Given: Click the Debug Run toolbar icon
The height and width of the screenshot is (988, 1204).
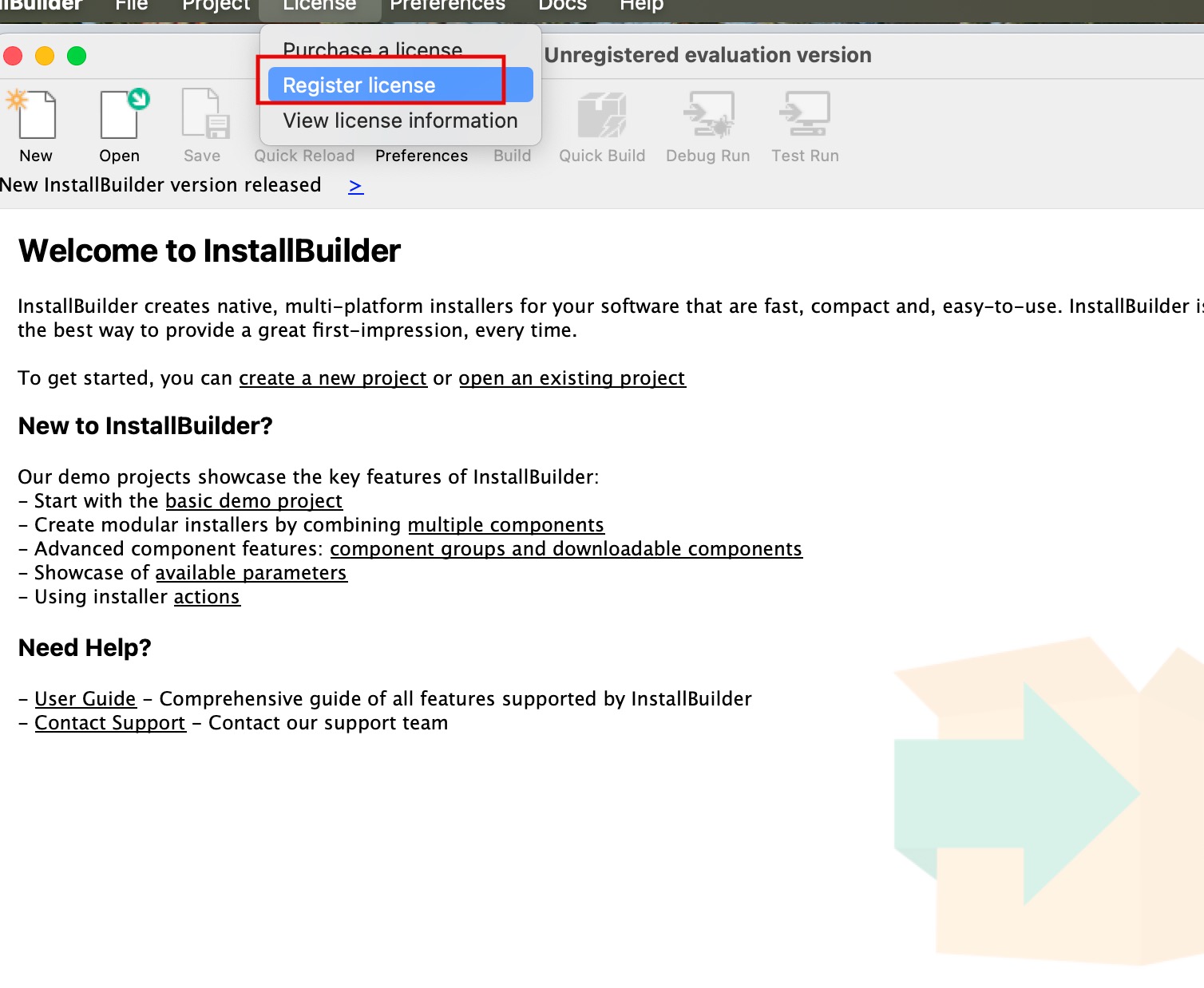Looking at the screenshot, I should 708,116.
